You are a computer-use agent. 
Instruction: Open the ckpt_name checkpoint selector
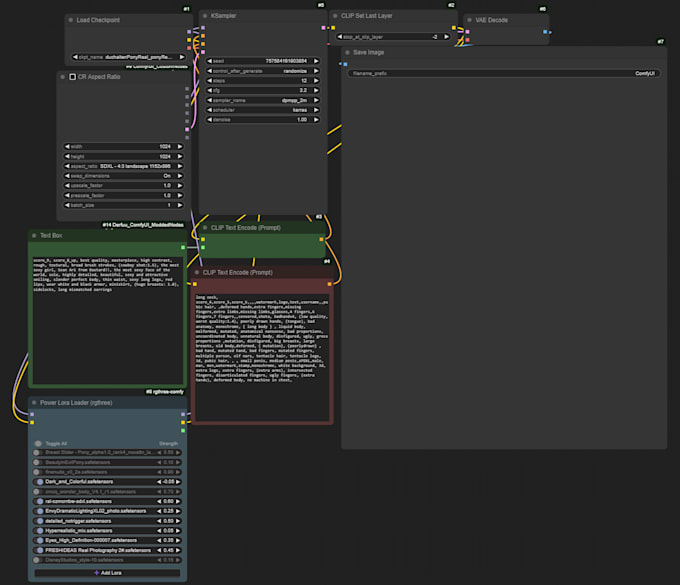[127, 57]
